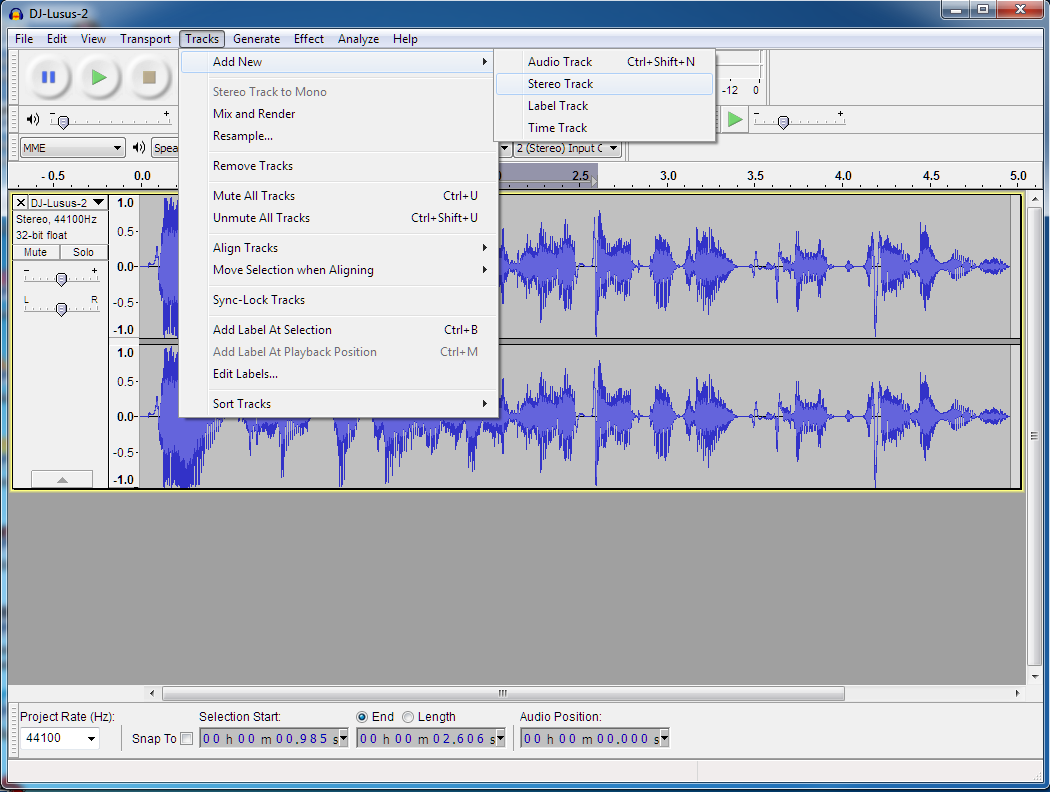
Task: Close the DJ-Lusus-2 track via its X icon
Action: pyautogui.click(x=20, y=202)
